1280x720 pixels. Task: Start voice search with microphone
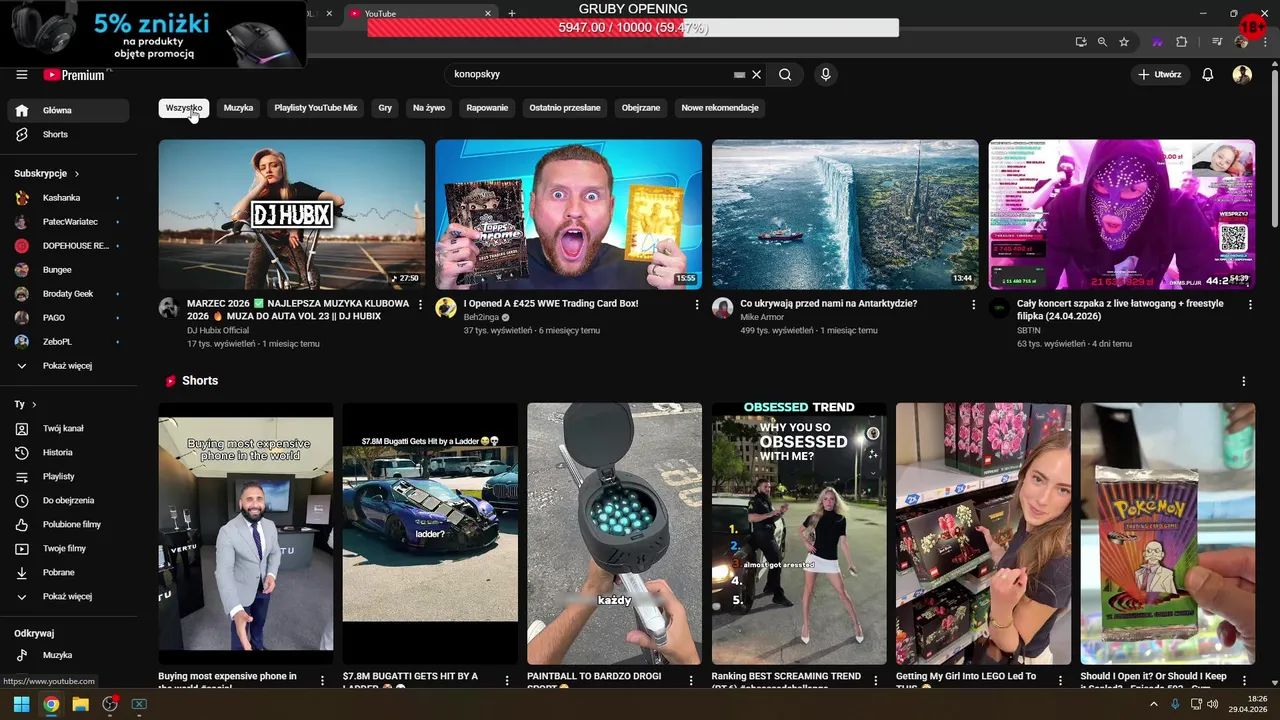pyautogui.click(x=825, y=74)
